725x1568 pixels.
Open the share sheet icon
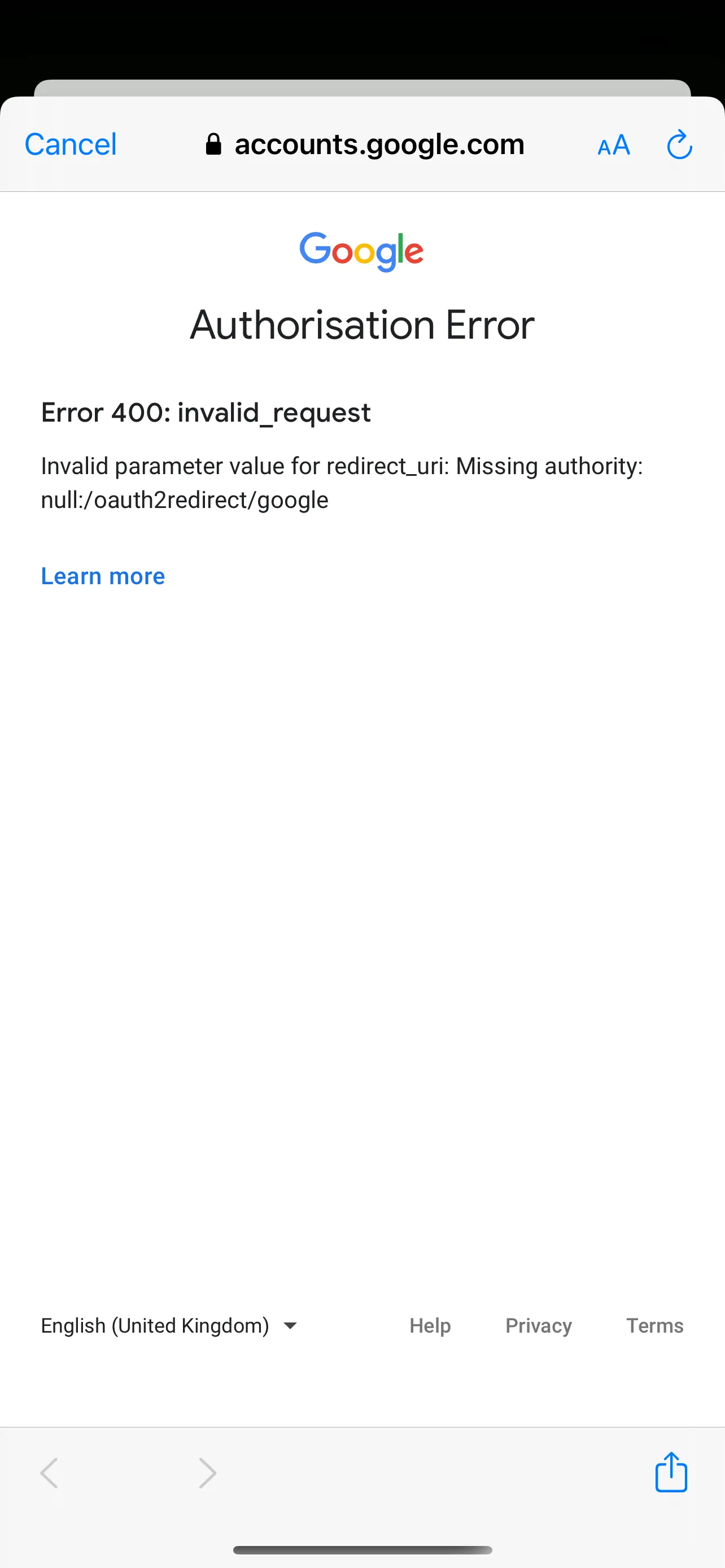[671, 1472]
